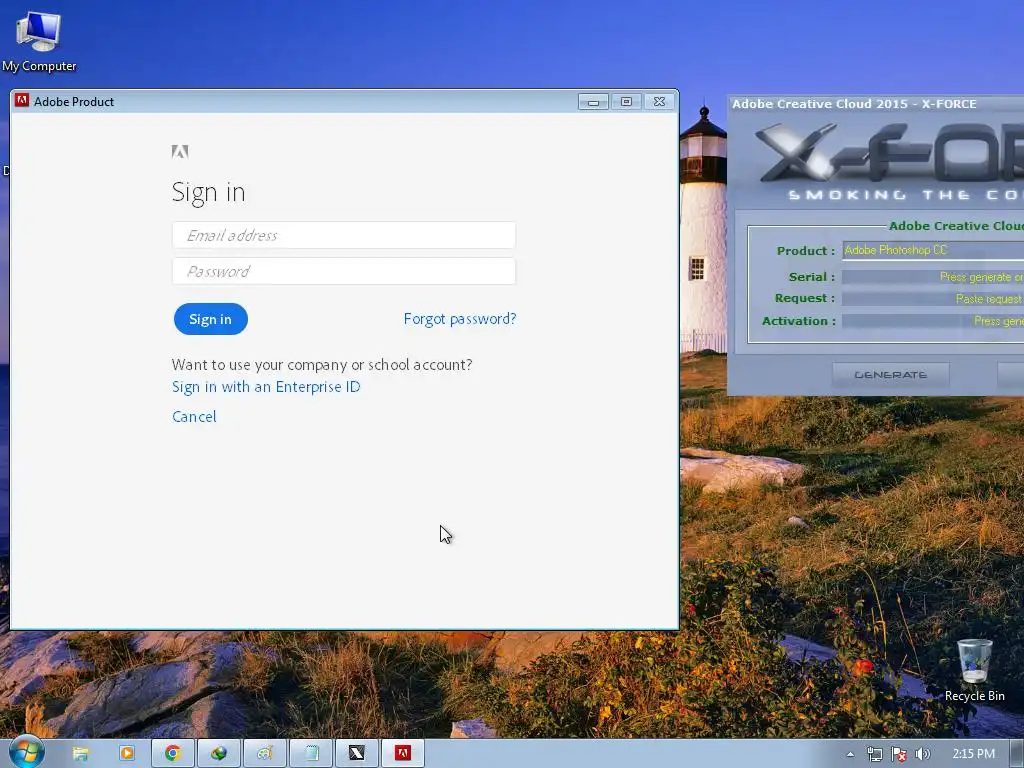
Task: Open the My Computer desktop icon
Action: 39,41
